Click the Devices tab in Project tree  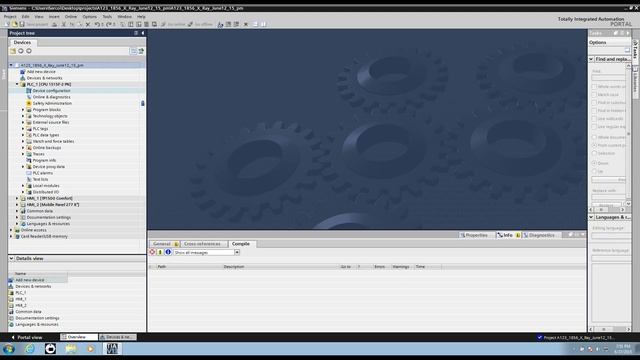click(22, 42)
